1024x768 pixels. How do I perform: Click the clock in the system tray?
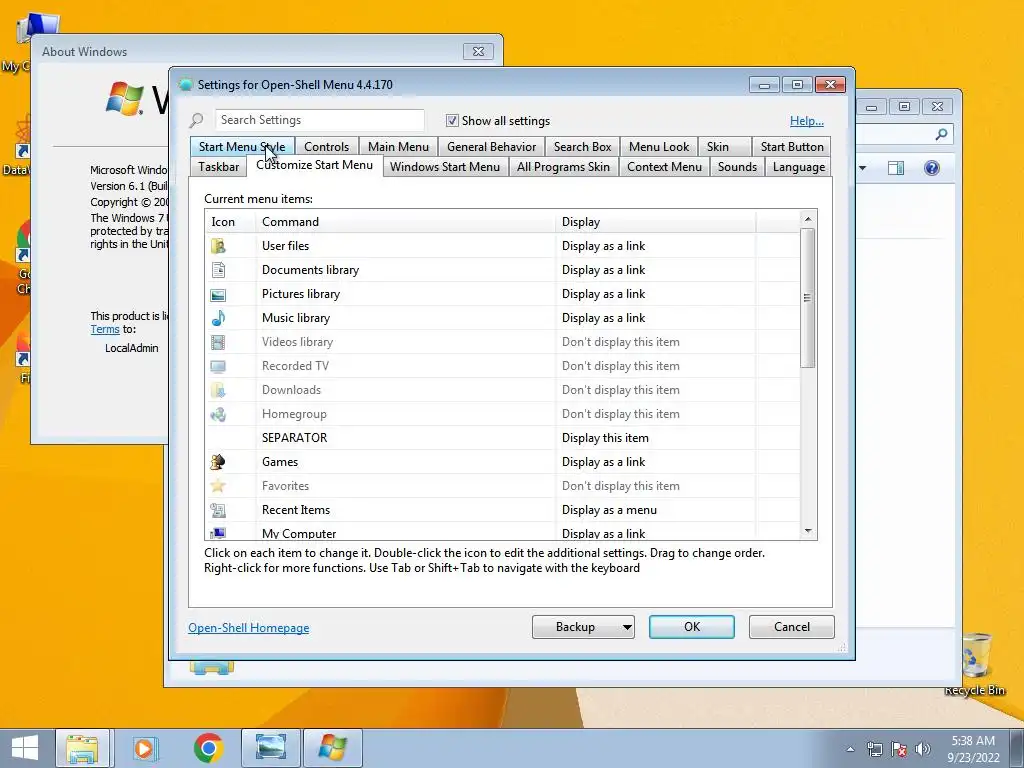(973, 749)
